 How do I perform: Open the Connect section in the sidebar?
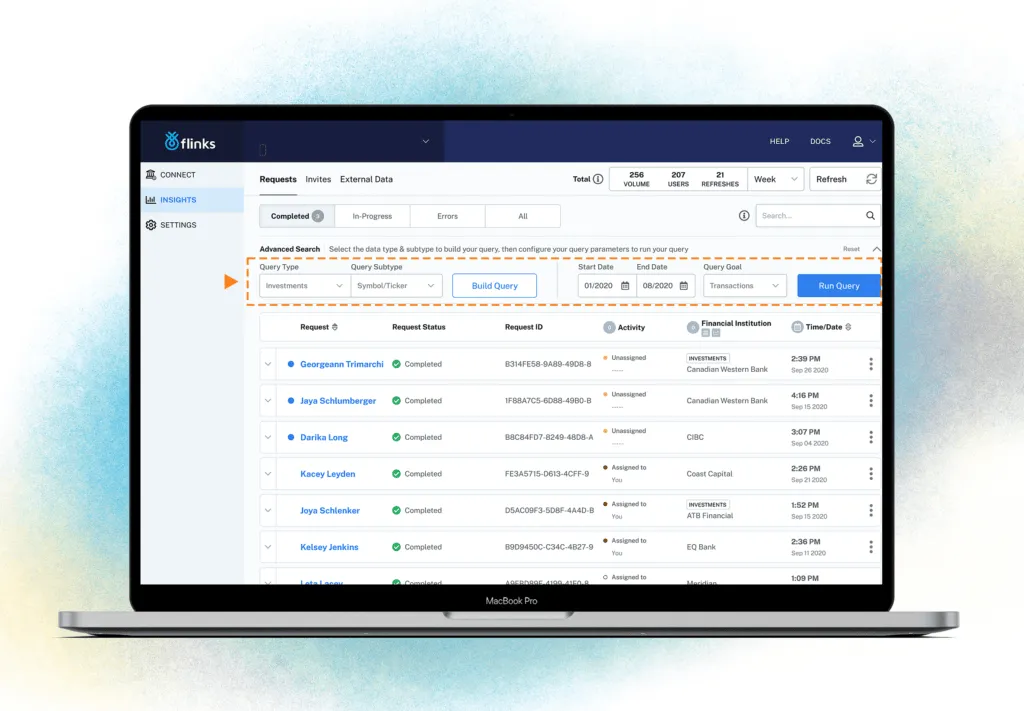176,173
